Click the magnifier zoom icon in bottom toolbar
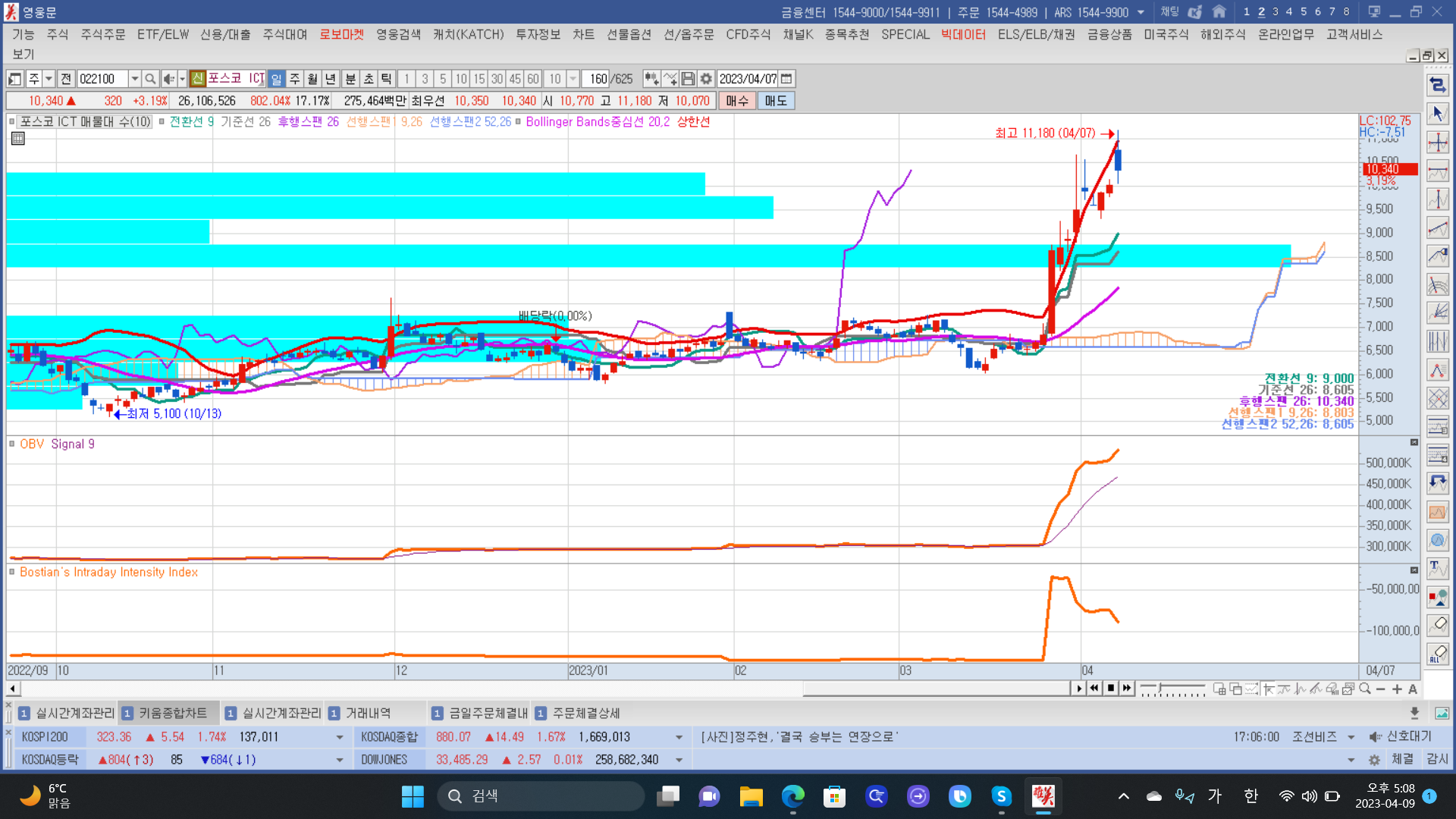1456x819 pixels. (x=1365, y=689)
